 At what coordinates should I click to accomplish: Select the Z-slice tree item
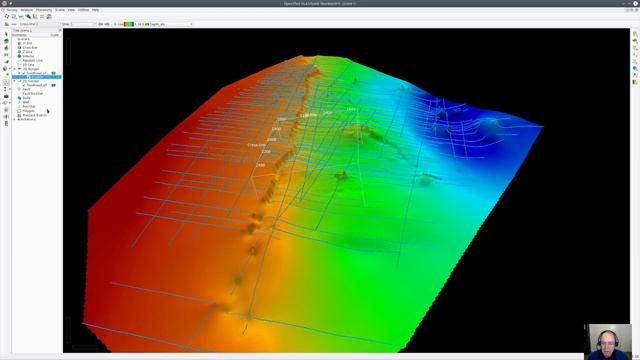pos(27,52)
